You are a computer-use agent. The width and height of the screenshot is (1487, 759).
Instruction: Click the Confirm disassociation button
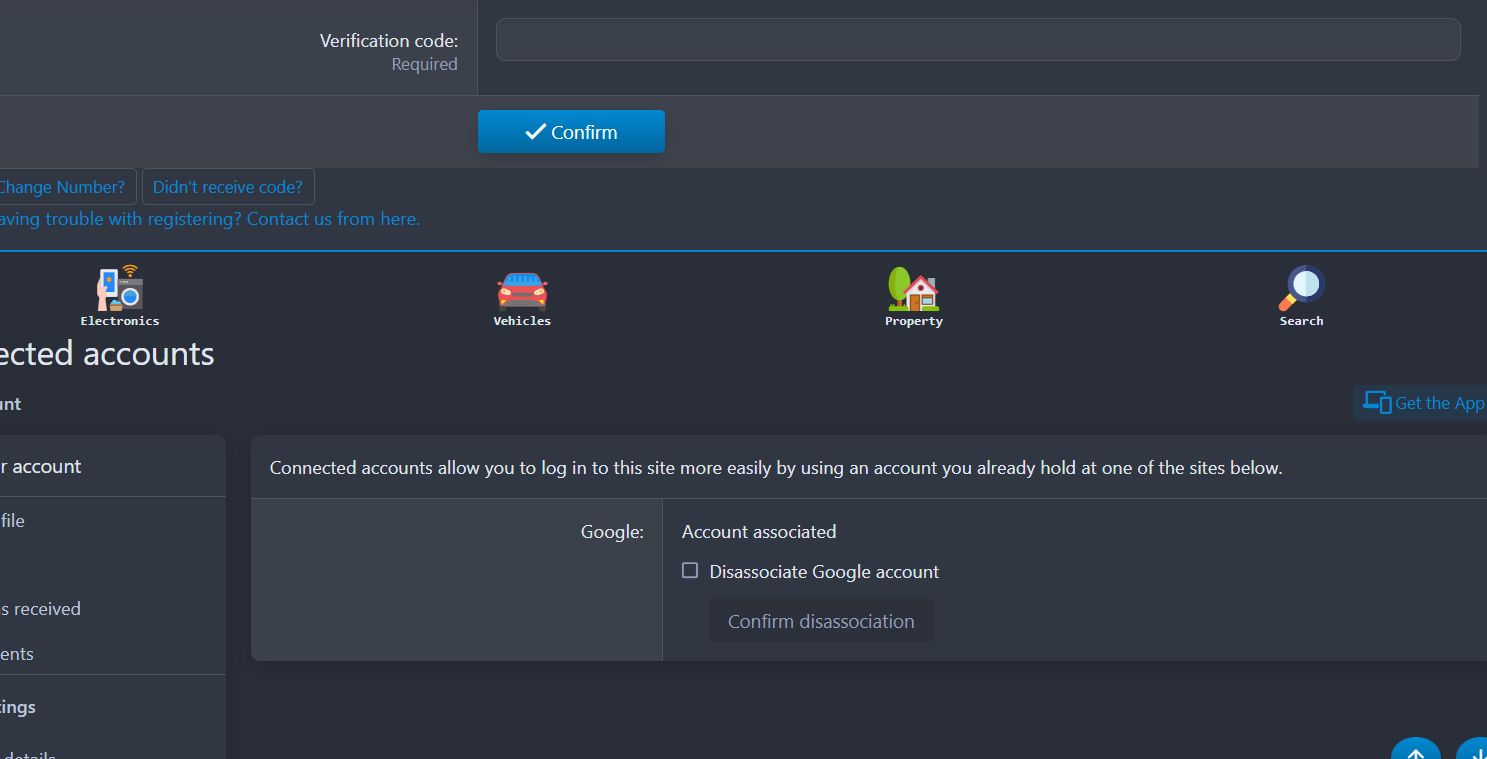click(x=821, y=621)
